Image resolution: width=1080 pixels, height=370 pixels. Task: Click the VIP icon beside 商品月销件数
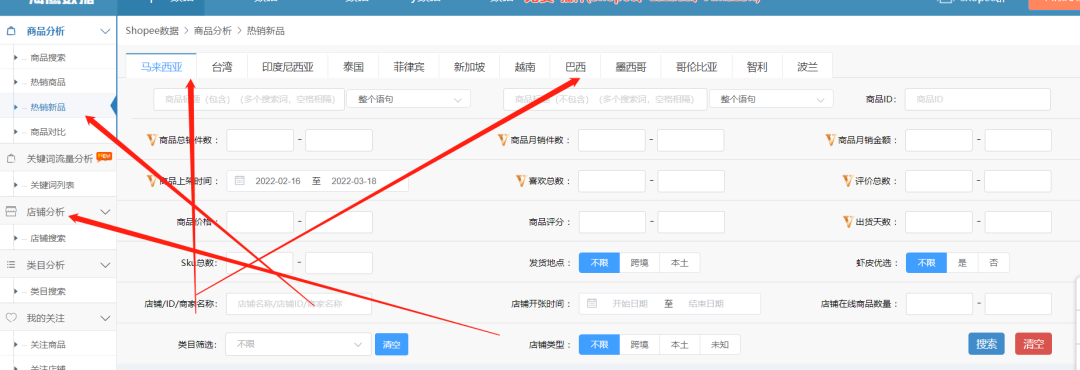point(503,140)
